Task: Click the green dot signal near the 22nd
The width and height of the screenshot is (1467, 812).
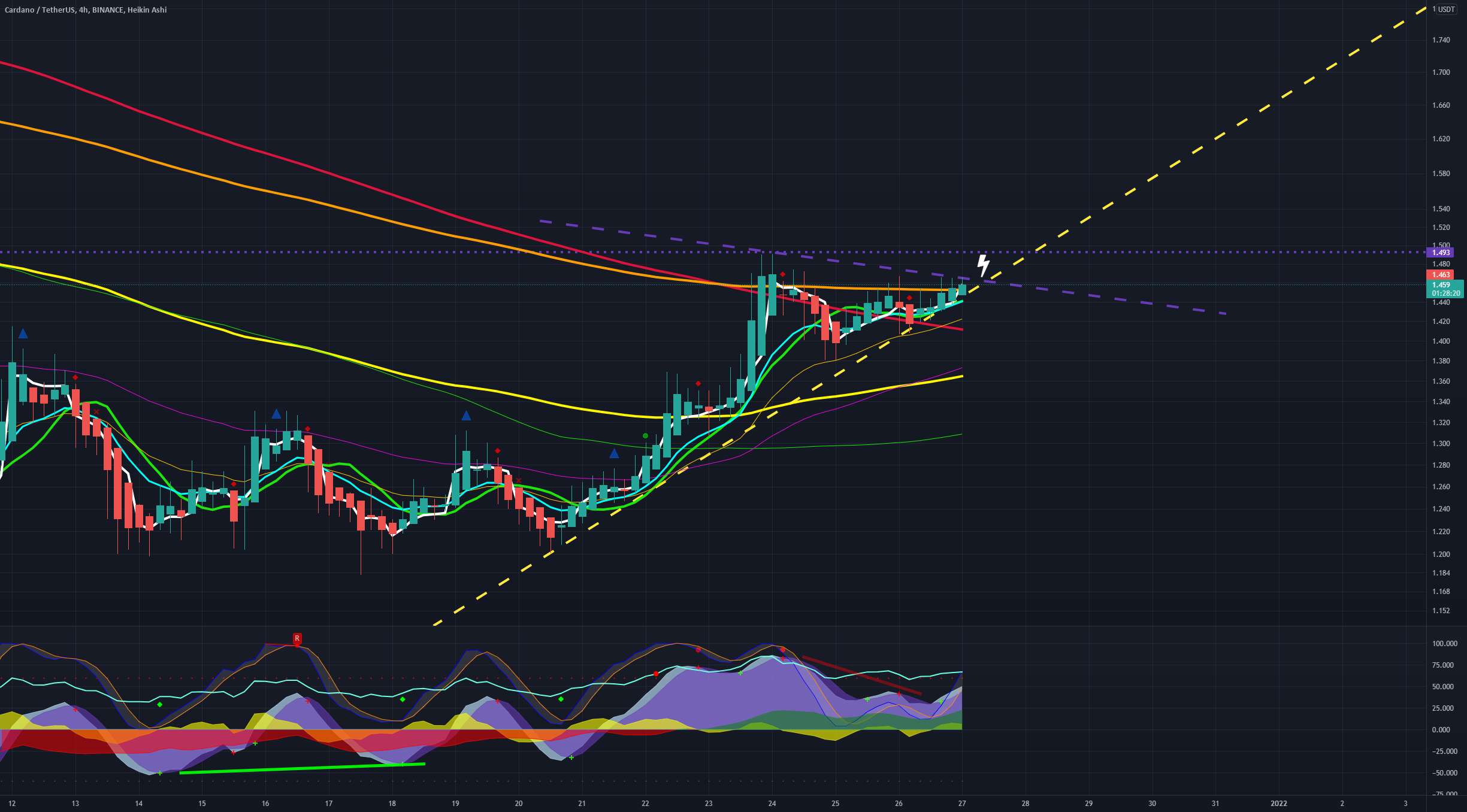Action: pyautogui.click(x=645, y=436)
